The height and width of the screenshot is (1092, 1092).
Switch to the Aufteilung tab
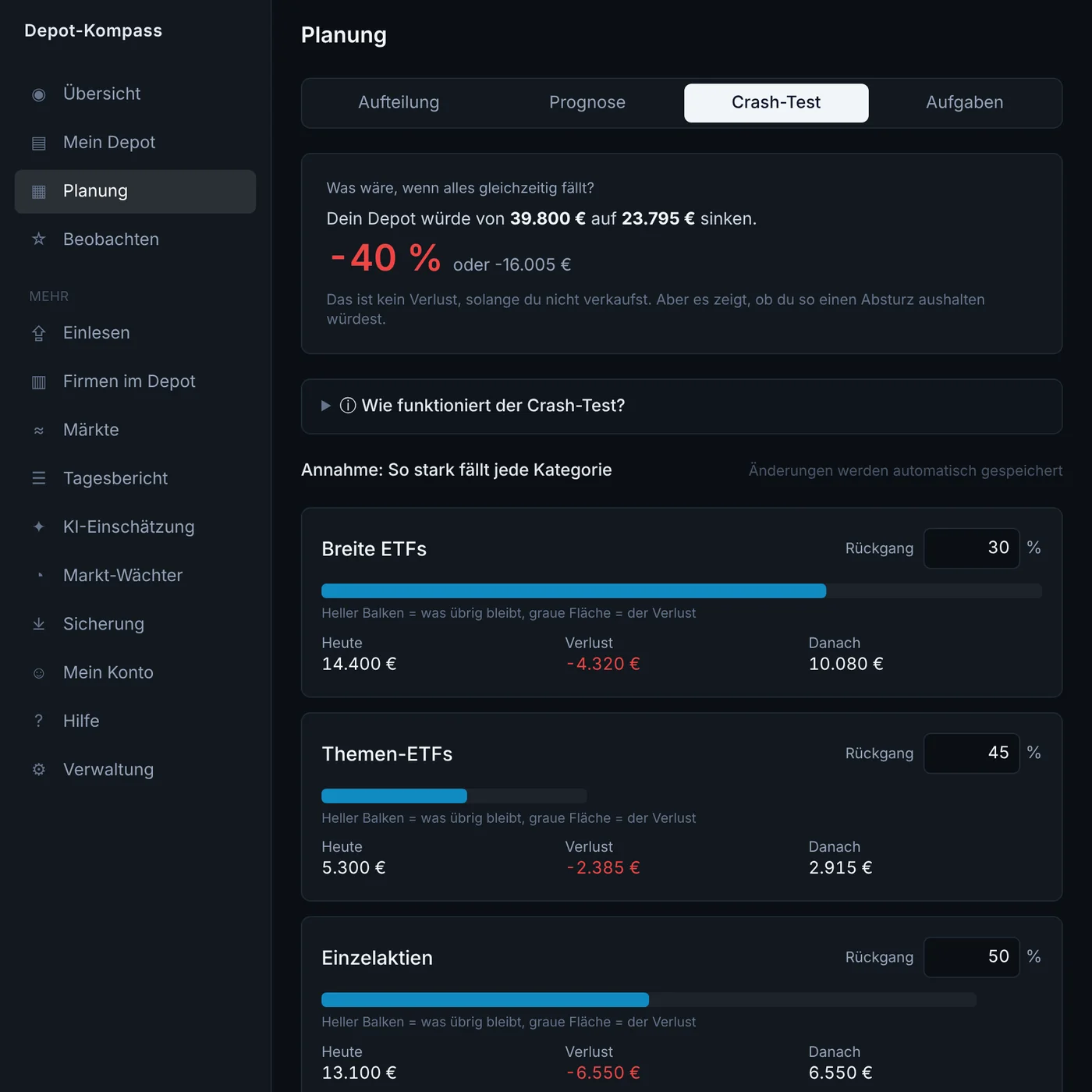tap(399, 102)
